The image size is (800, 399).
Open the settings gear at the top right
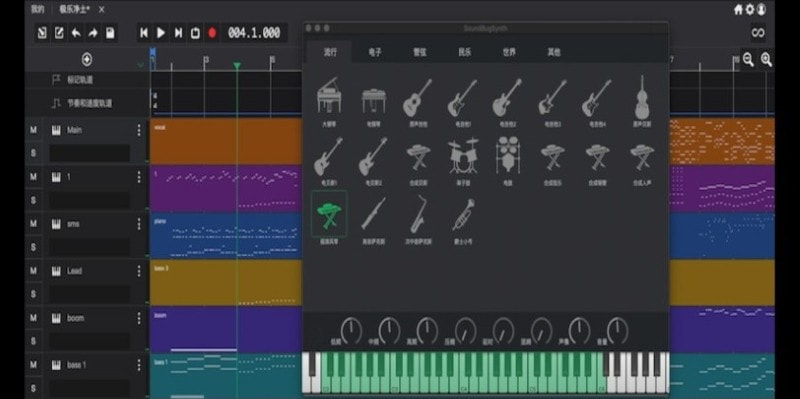(749, 9)
